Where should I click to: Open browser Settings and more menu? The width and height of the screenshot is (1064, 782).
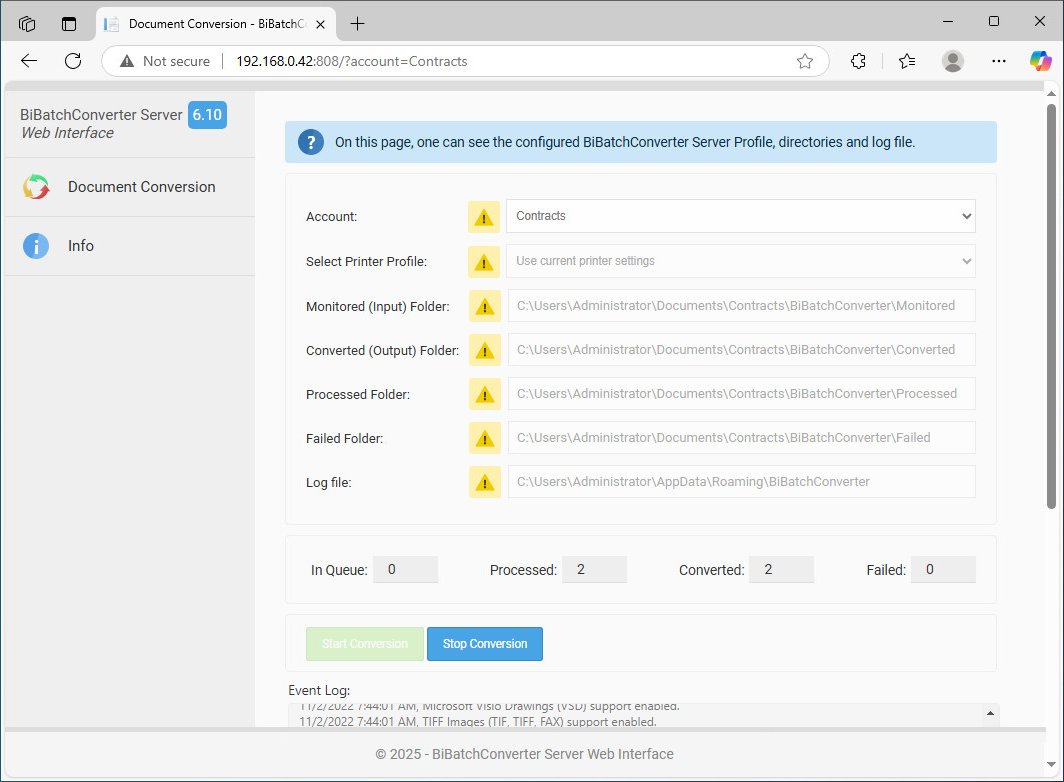click(x=998, y=61)
